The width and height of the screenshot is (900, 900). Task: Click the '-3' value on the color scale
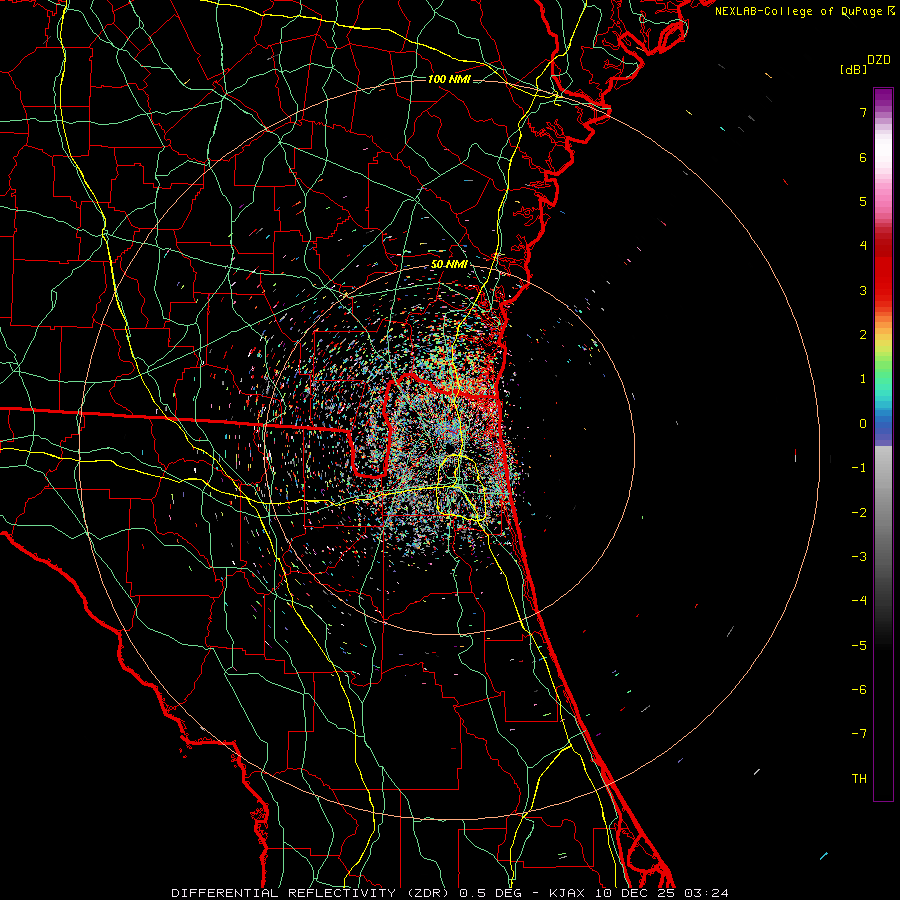pyautogui.click(x=859, y=556)
